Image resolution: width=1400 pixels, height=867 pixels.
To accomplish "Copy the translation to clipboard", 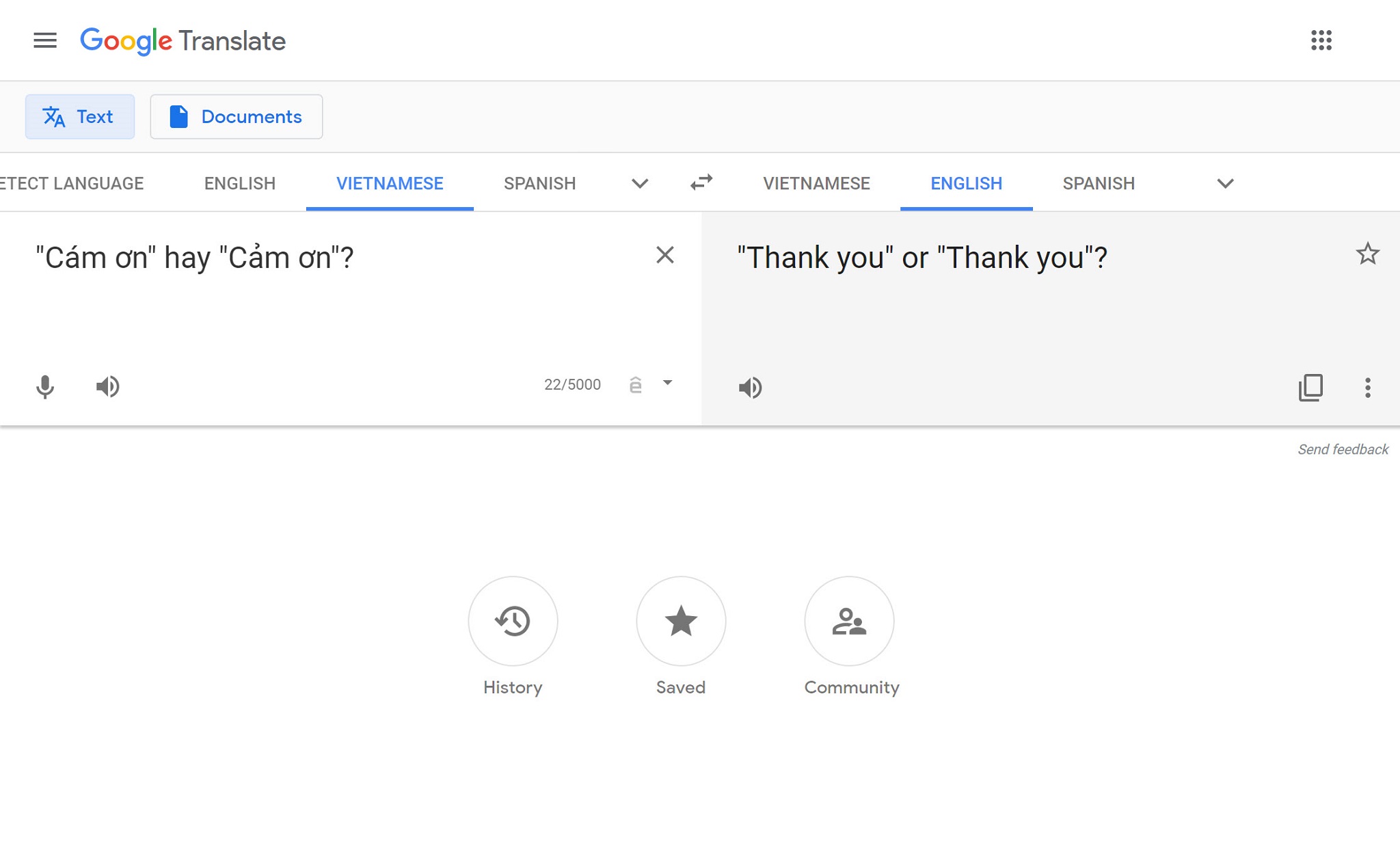I will point(1310,388).
